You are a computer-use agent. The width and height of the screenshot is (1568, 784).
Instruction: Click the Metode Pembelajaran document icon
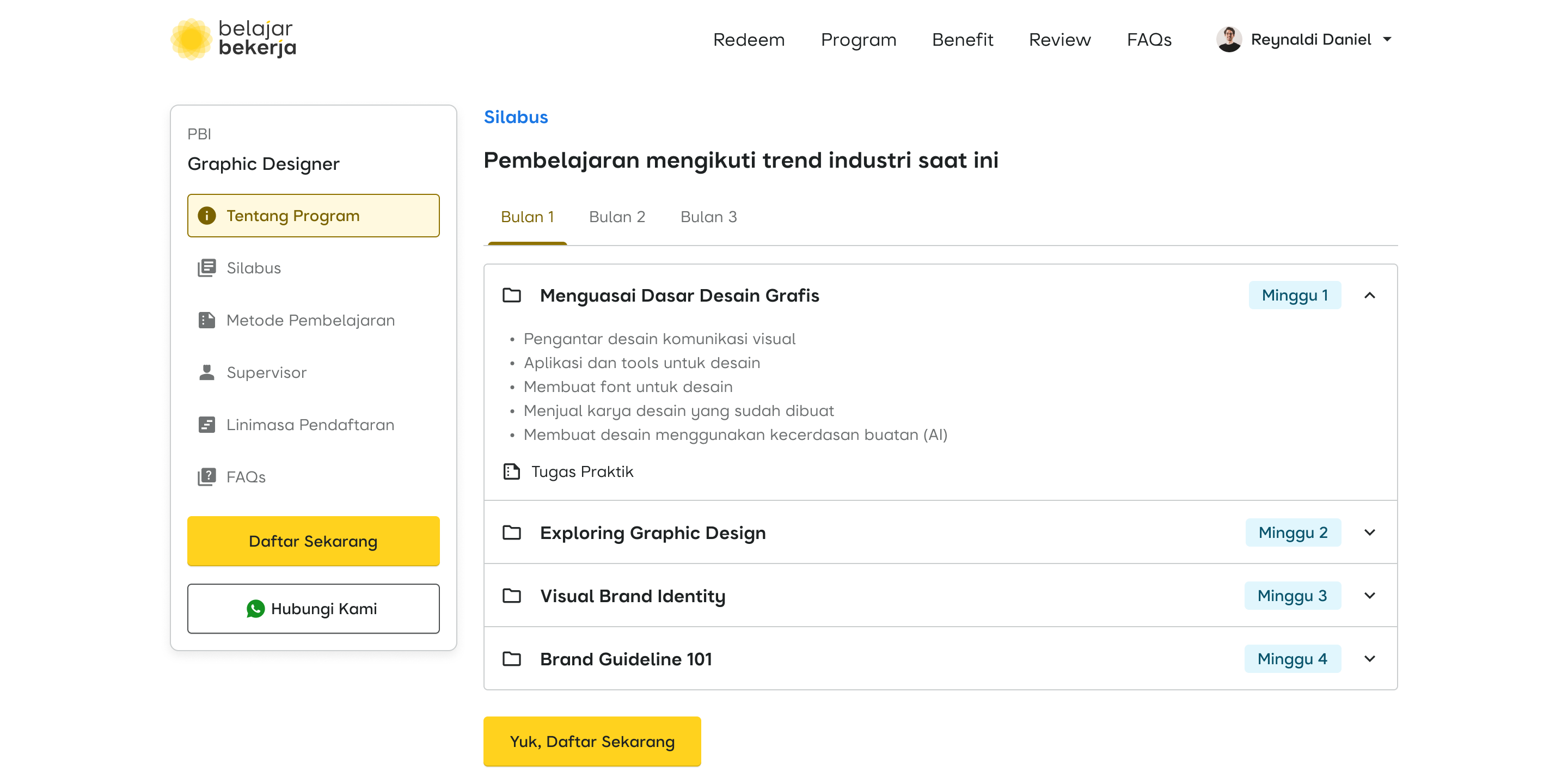pos(206,320)
